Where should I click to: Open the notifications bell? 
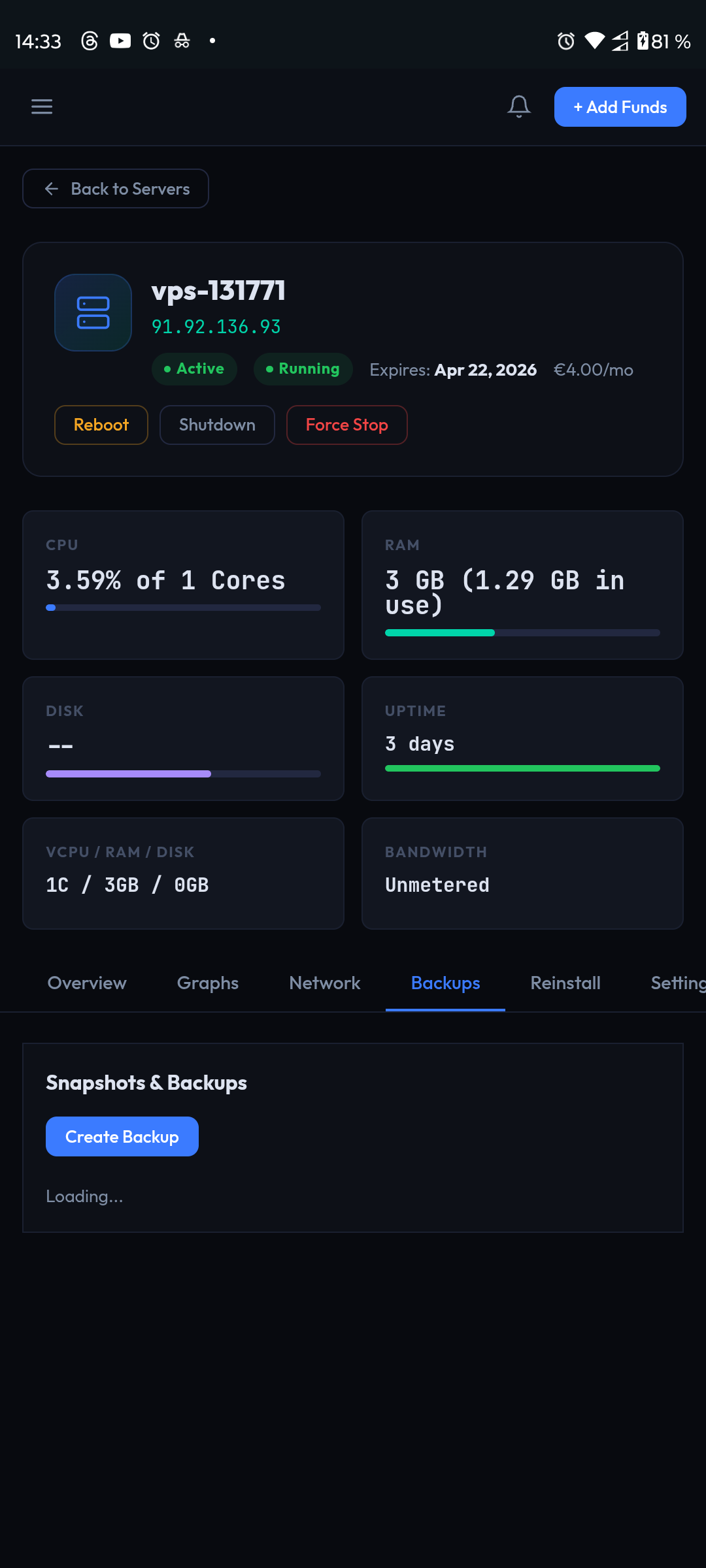(x=519, y=106)
